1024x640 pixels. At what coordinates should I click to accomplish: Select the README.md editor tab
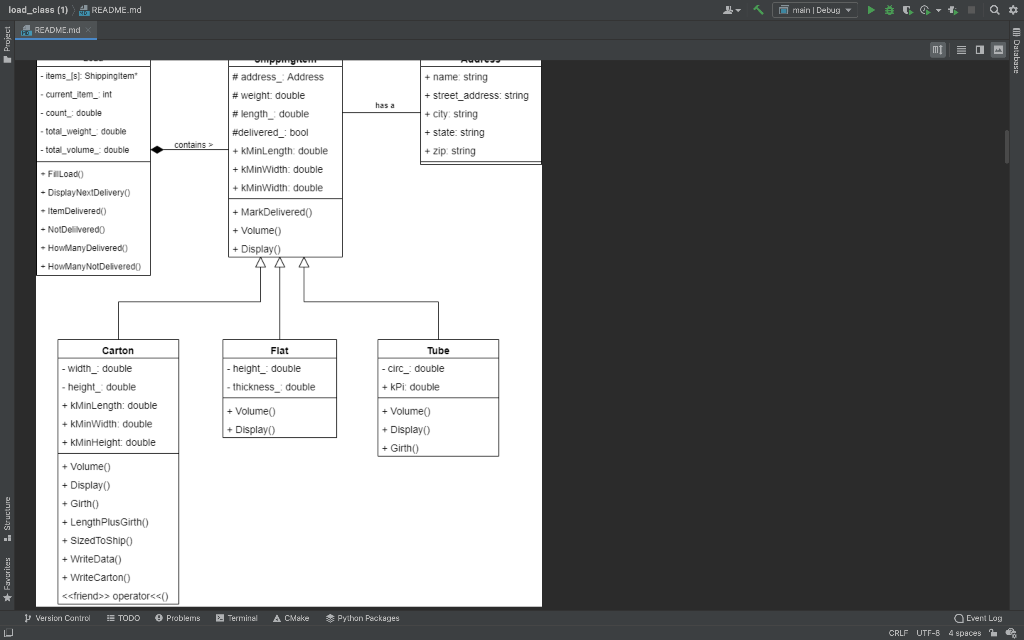(56, 30)
